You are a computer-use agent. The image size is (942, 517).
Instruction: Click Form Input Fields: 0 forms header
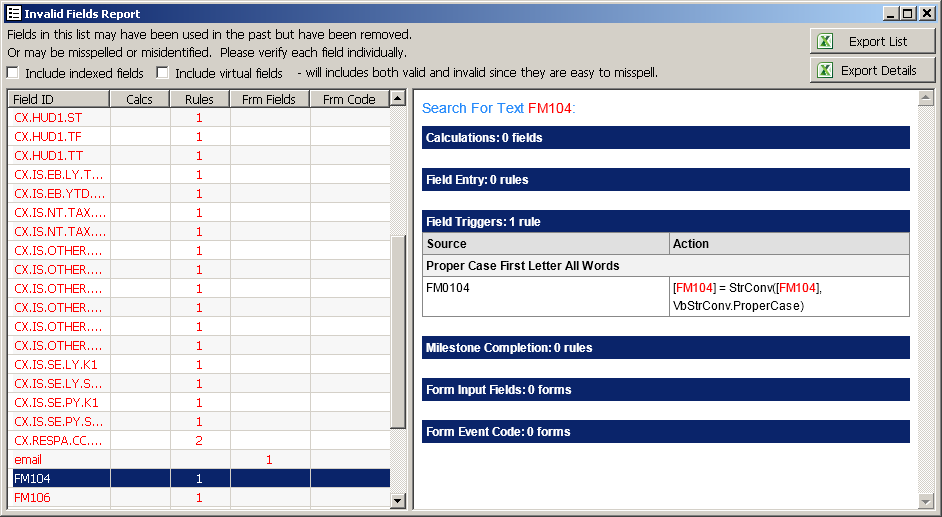click(666, 390)
